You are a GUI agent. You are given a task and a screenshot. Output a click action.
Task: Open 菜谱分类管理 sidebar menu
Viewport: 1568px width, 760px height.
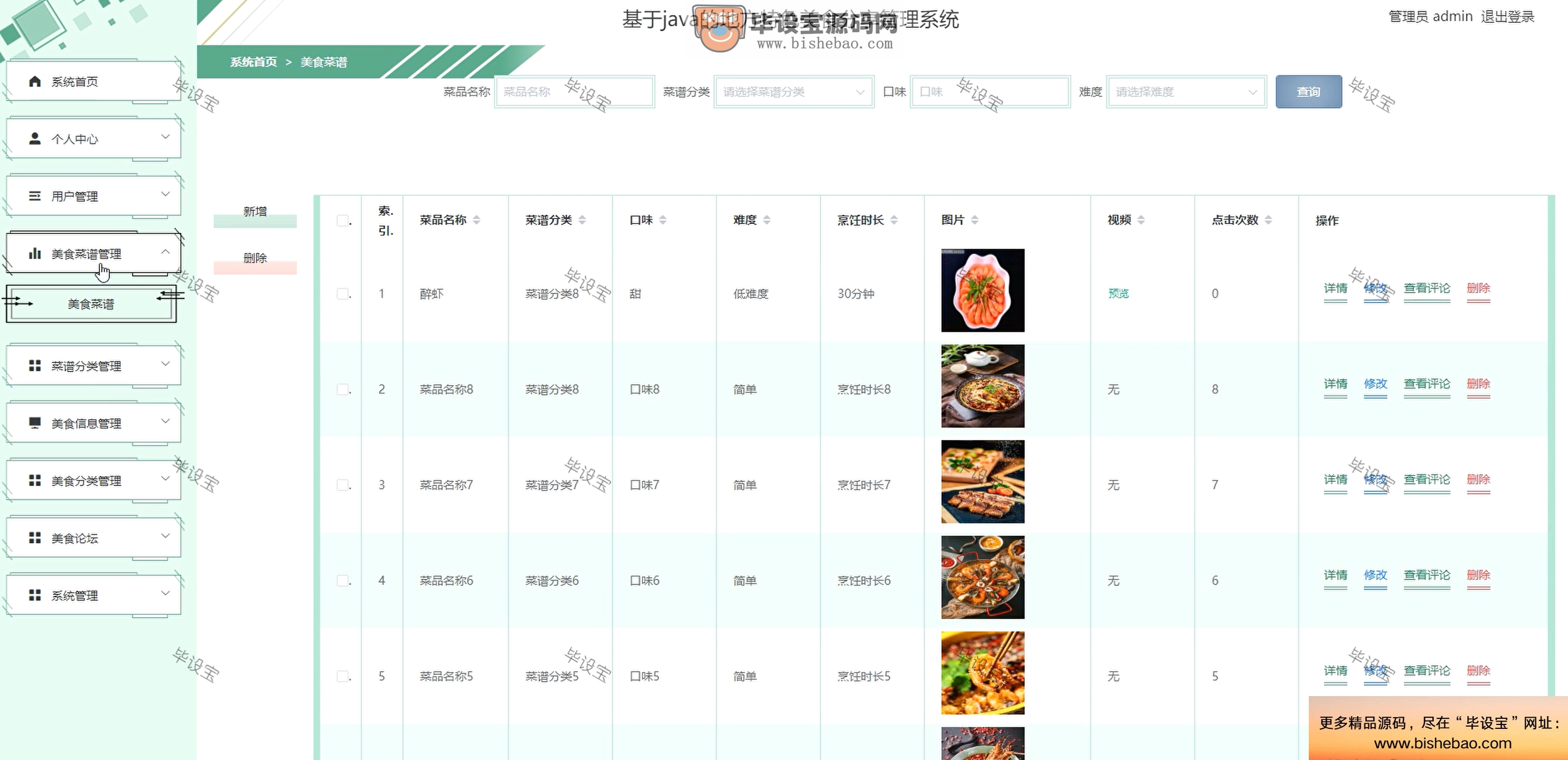[x=93, y=366]
